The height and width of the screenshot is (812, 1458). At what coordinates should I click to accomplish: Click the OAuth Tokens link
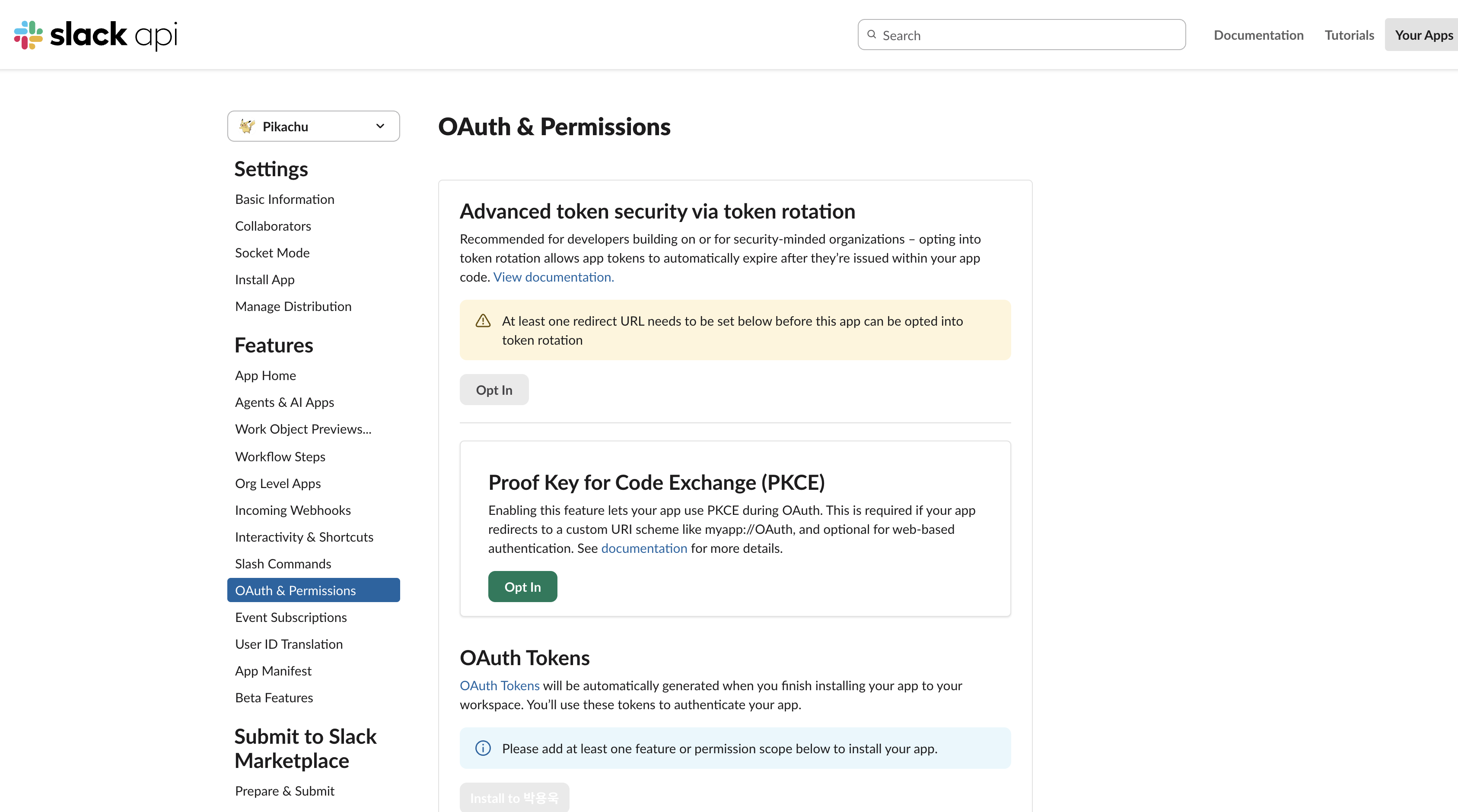[499, 686]
